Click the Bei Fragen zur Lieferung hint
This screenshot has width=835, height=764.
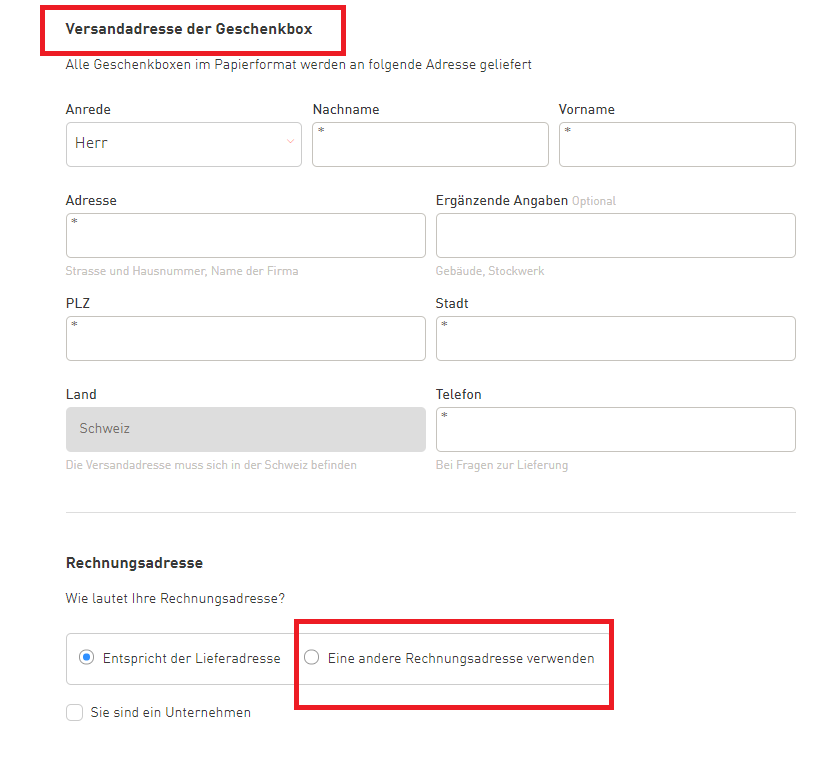502,465
